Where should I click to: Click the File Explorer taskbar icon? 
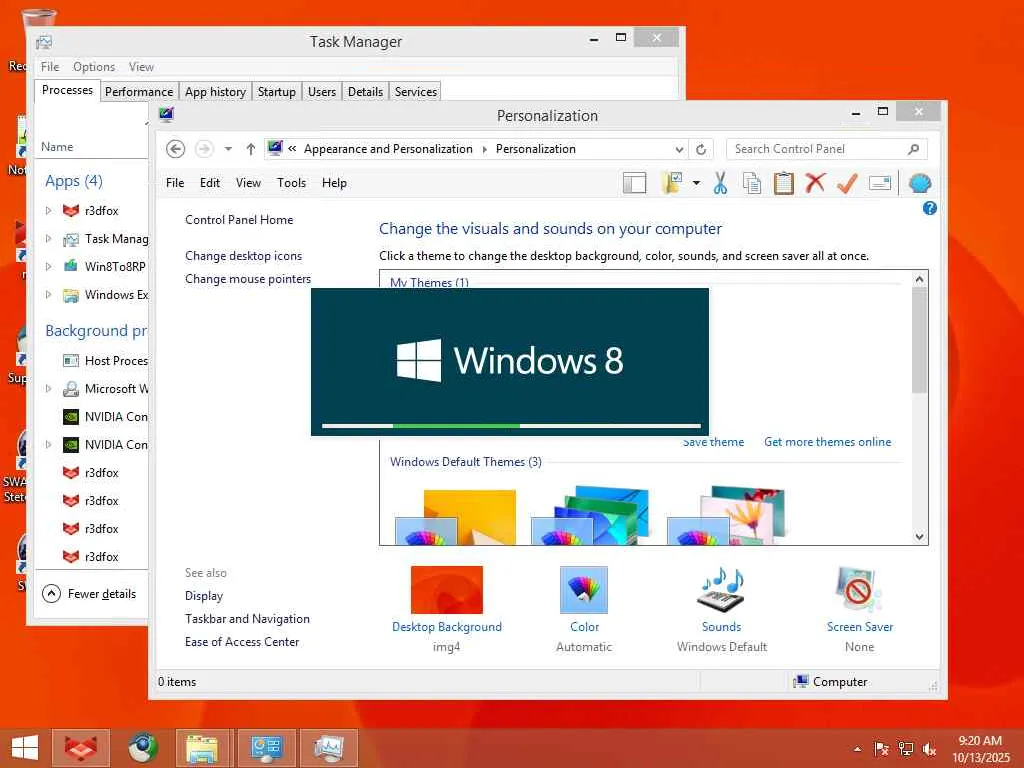pyautogui.click(x=202, y=748)
